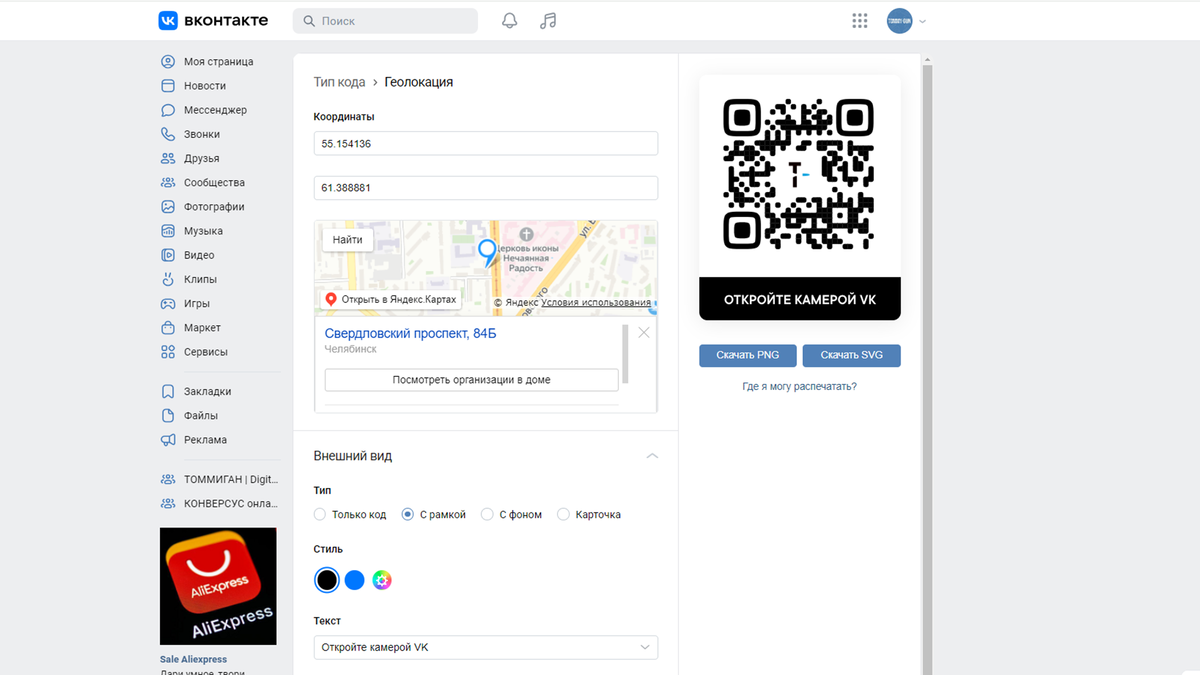Click the КОНВЕРСУС community icon
The width and height of the screenshot is (1200, 675).
point(168,503)
